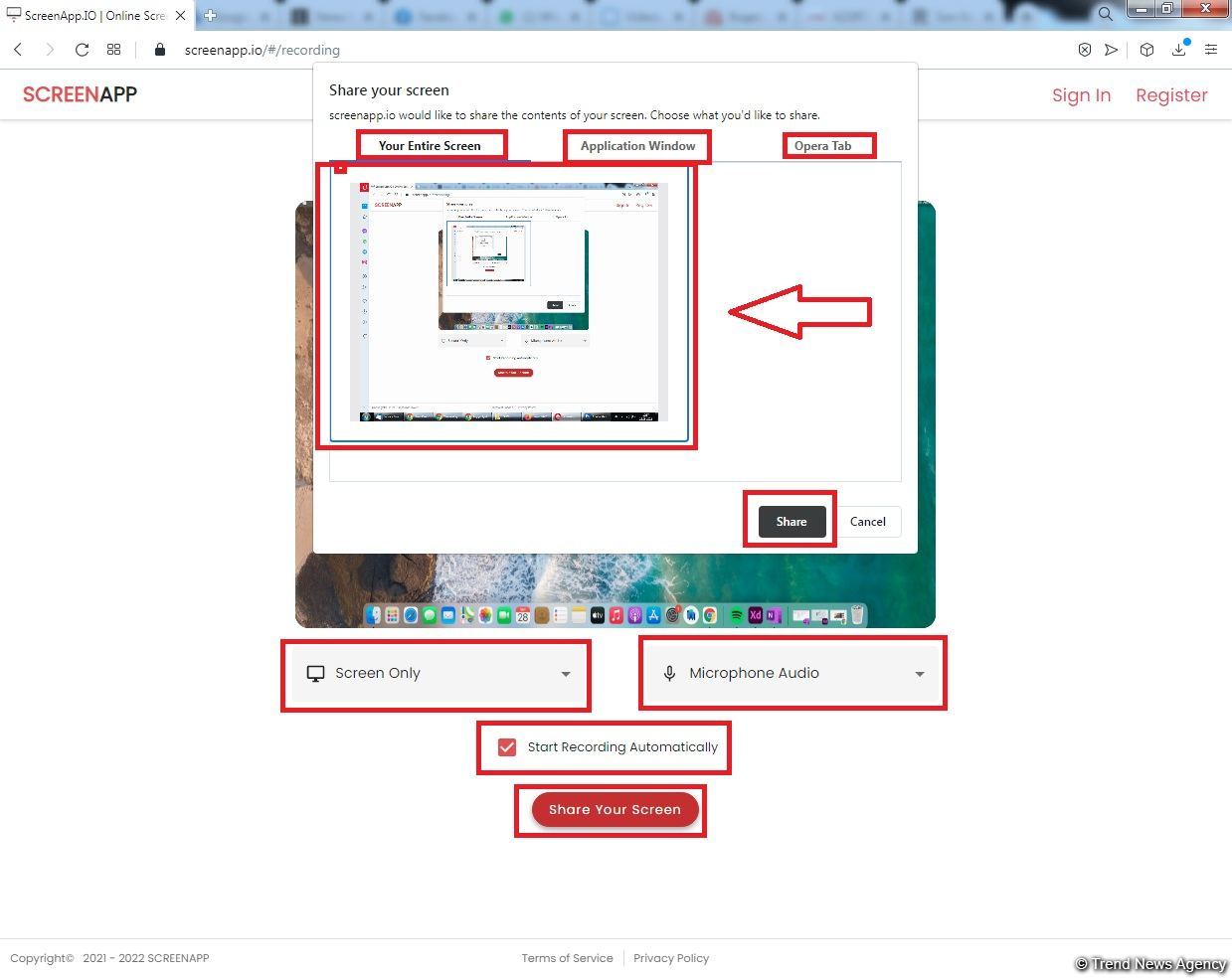Go back using the browser back arrow
Viewport: 1232px width, 978px height.
18,50
